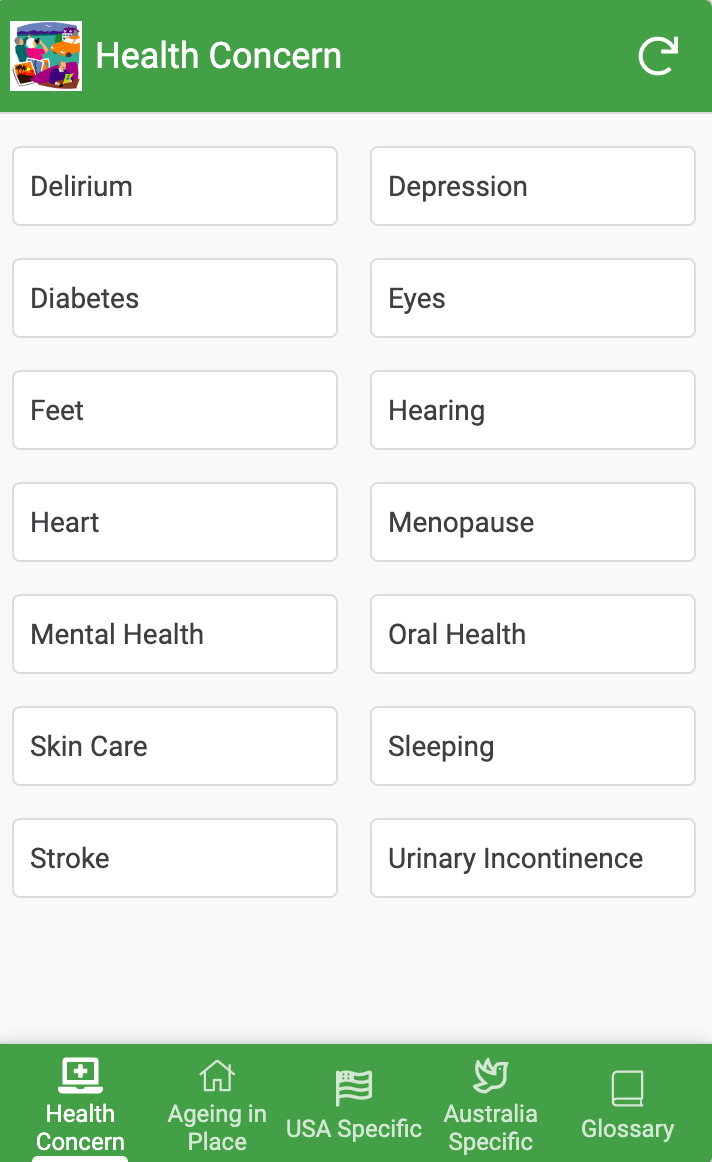Go to Mental Health topic
712x1162 pixels.
pyautogui.click(x=175, y=634)
